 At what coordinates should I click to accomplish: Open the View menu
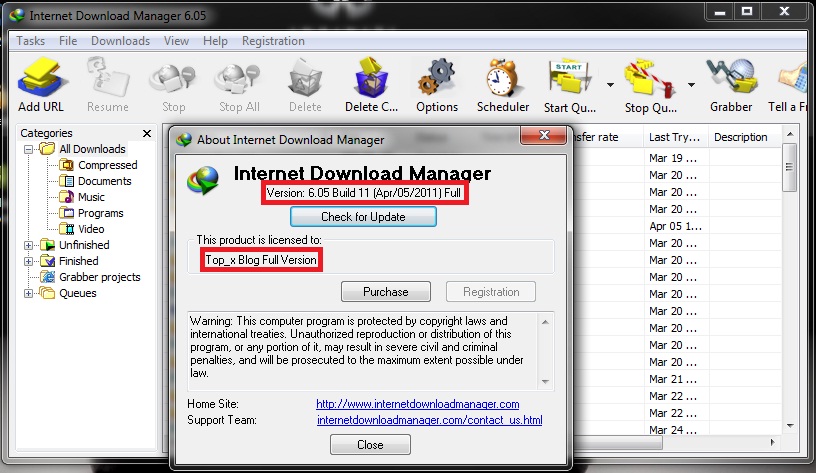176,41
